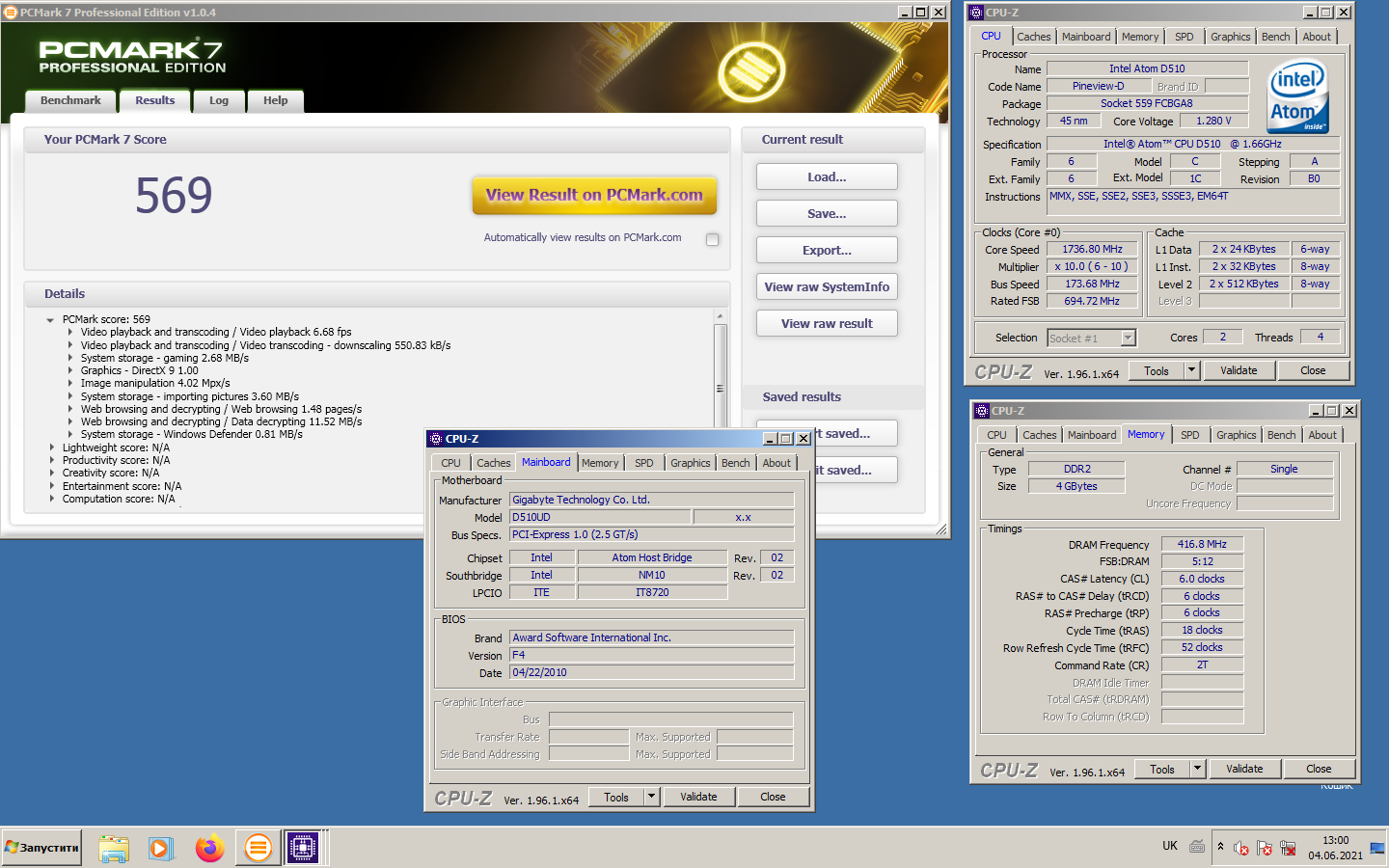1389x868 pixels.
Task: Expand the Productivity score node
Action: (52, 460)
